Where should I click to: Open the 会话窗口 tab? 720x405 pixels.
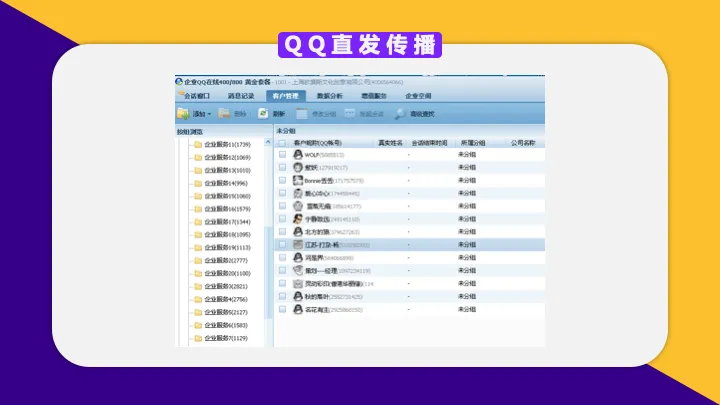197,96
